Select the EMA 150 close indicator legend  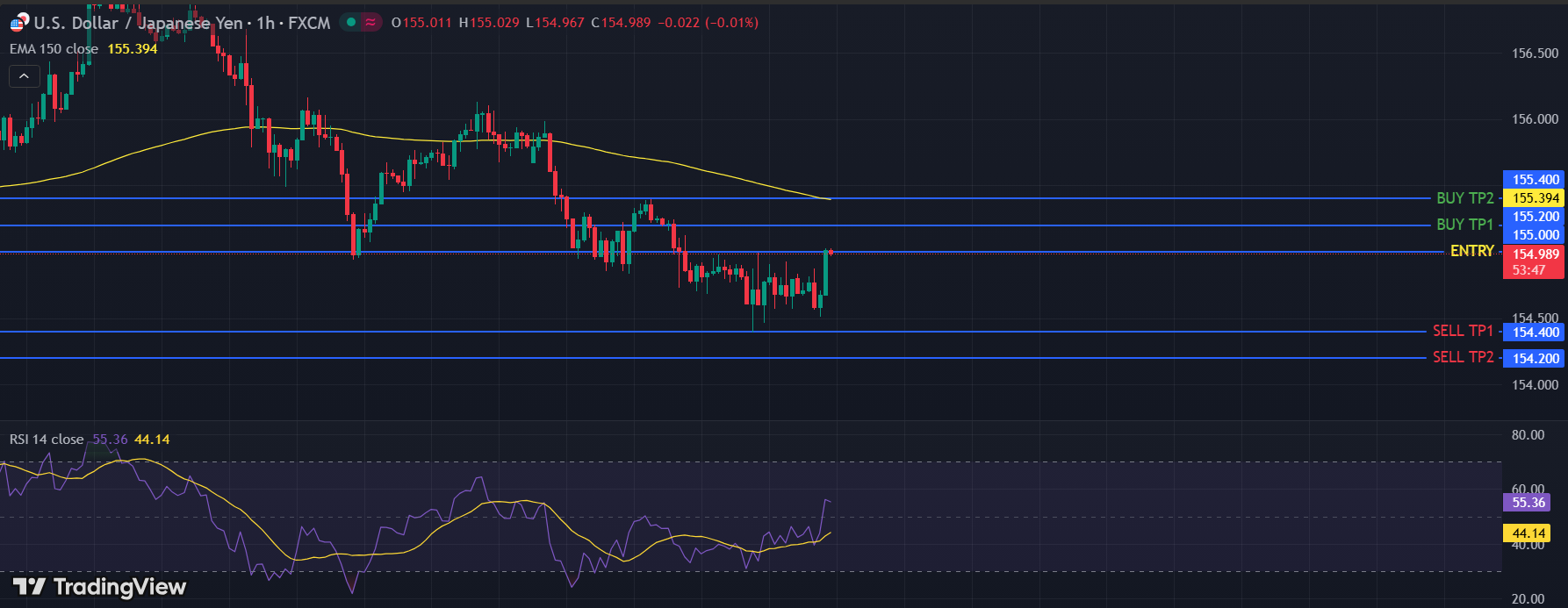point(54,49)
